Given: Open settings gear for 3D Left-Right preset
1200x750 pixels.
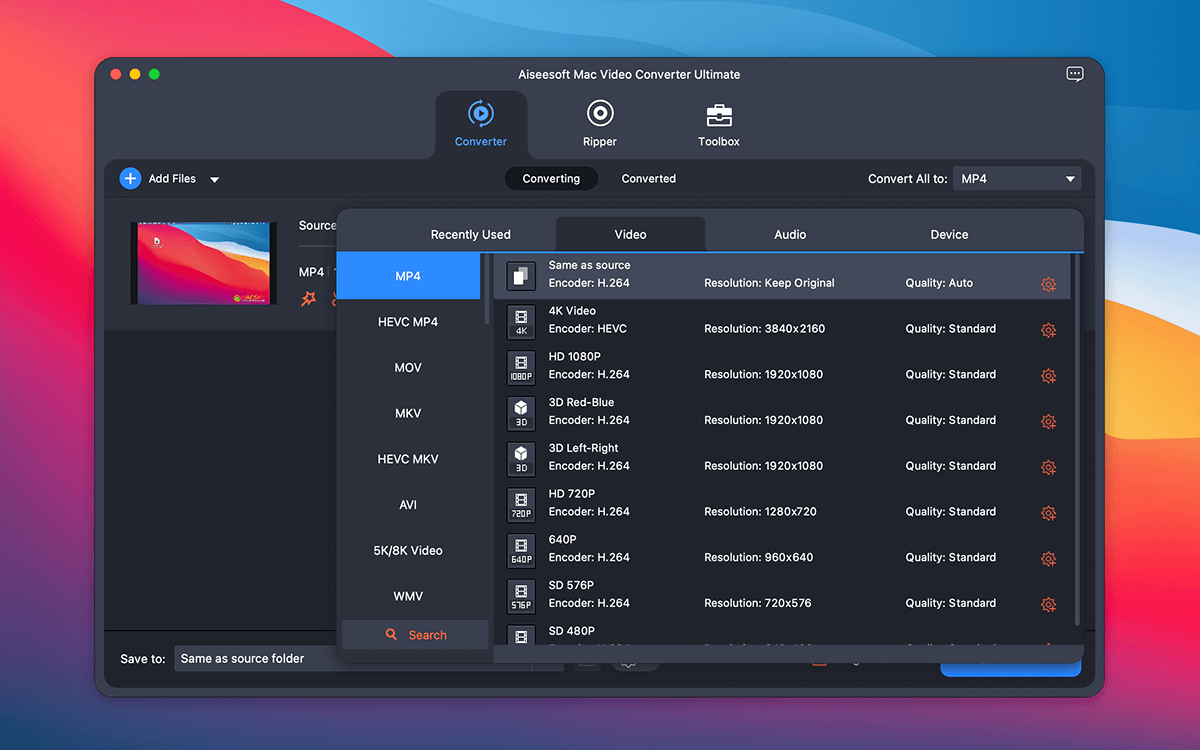Looking at the screenshot, I should click(x=1048, y=467).
